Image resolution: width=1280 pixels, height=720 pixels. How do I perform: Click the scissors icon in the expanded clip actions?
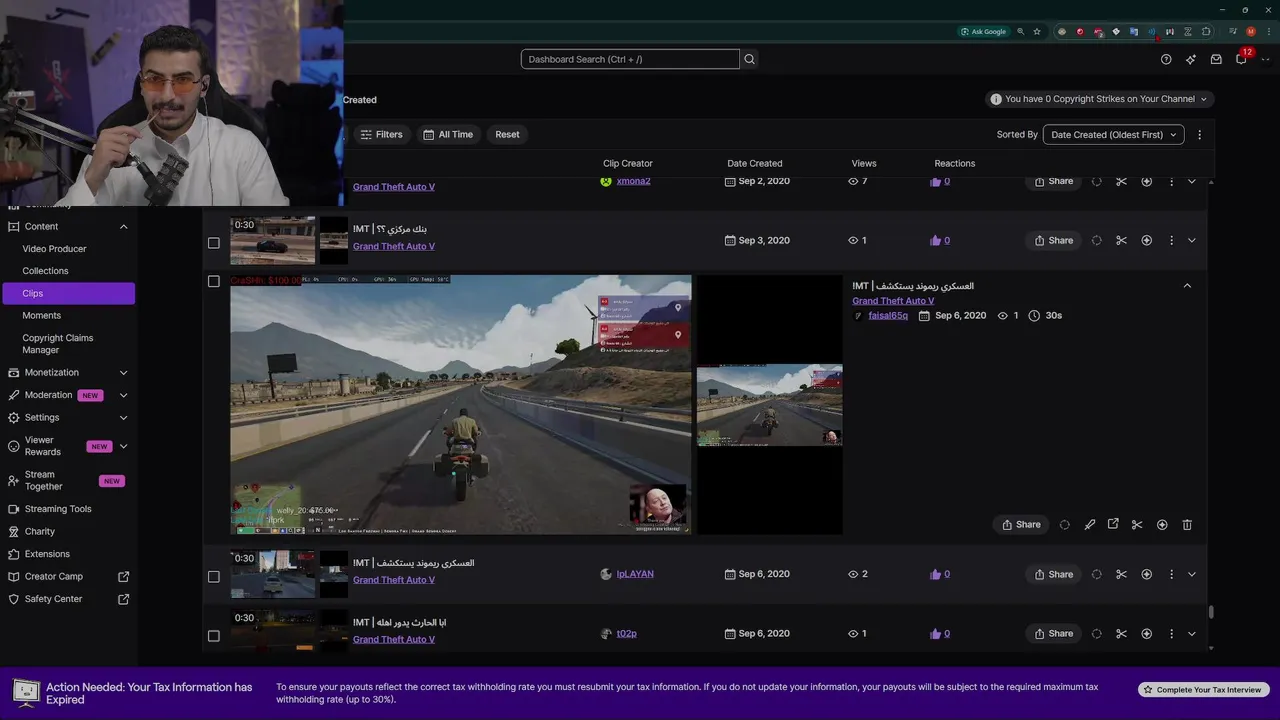(x=1137, y=524)
